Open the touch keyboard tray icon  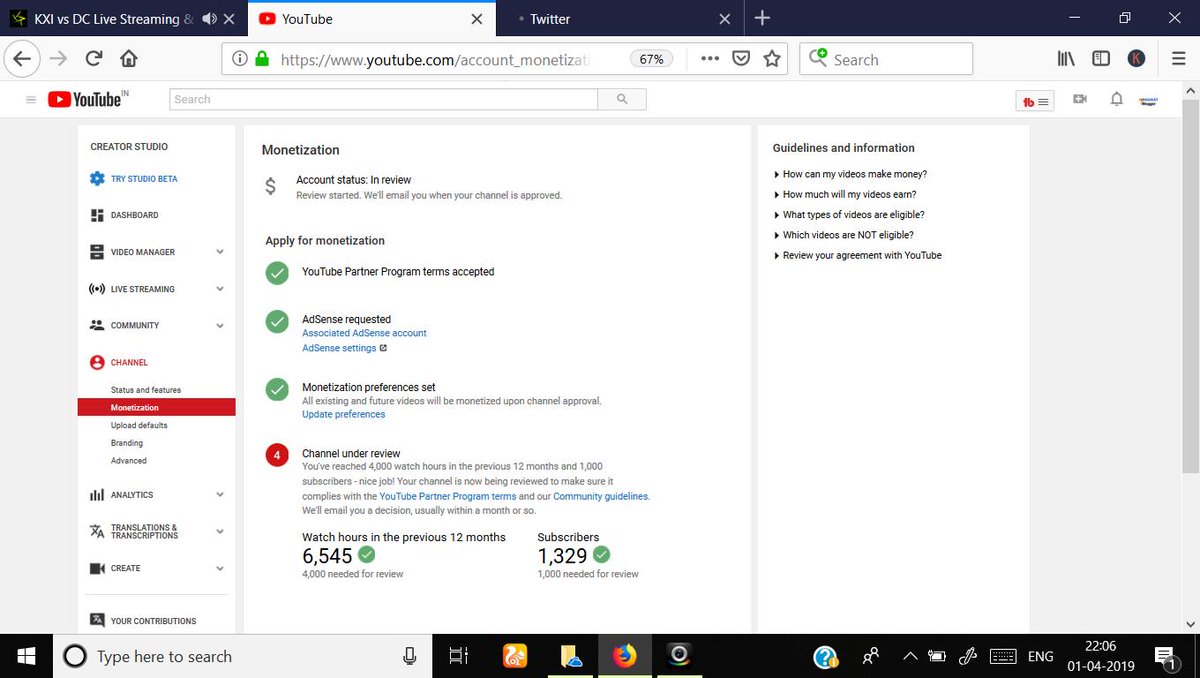click(1003, 656)
